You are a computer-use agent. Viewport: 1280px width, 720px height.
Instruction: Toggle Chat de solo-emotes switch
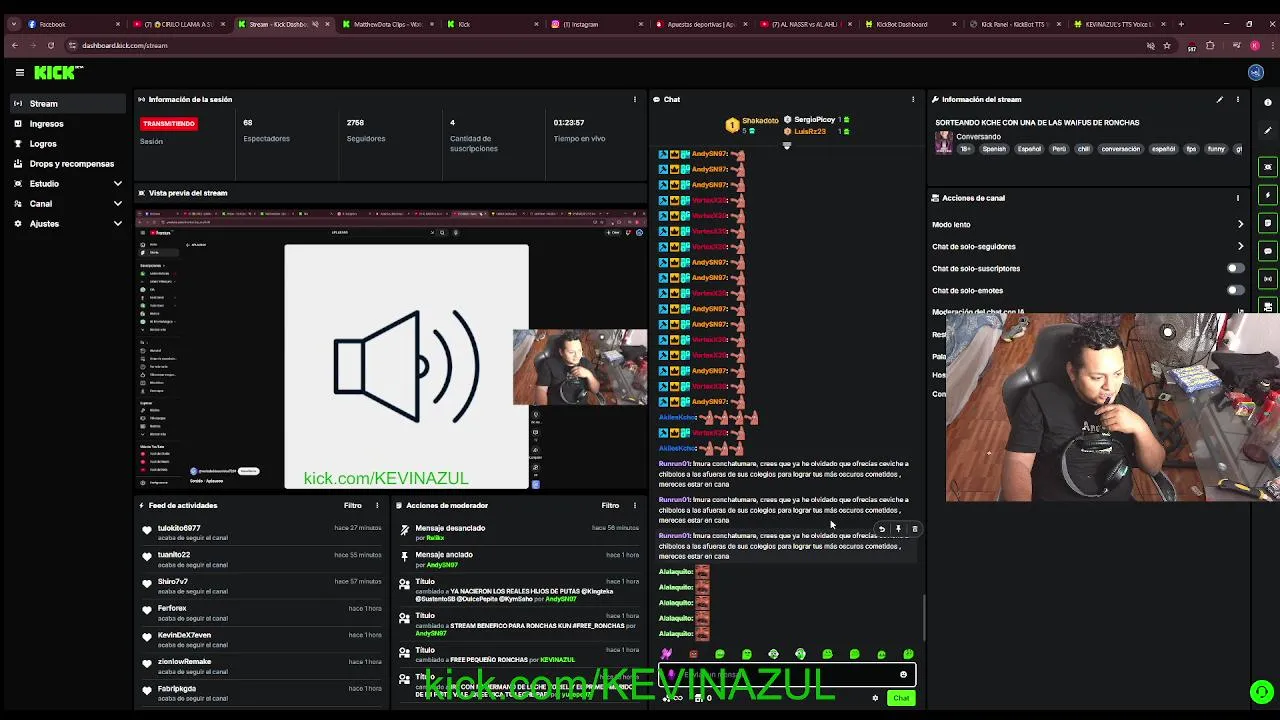[1236, 290]
